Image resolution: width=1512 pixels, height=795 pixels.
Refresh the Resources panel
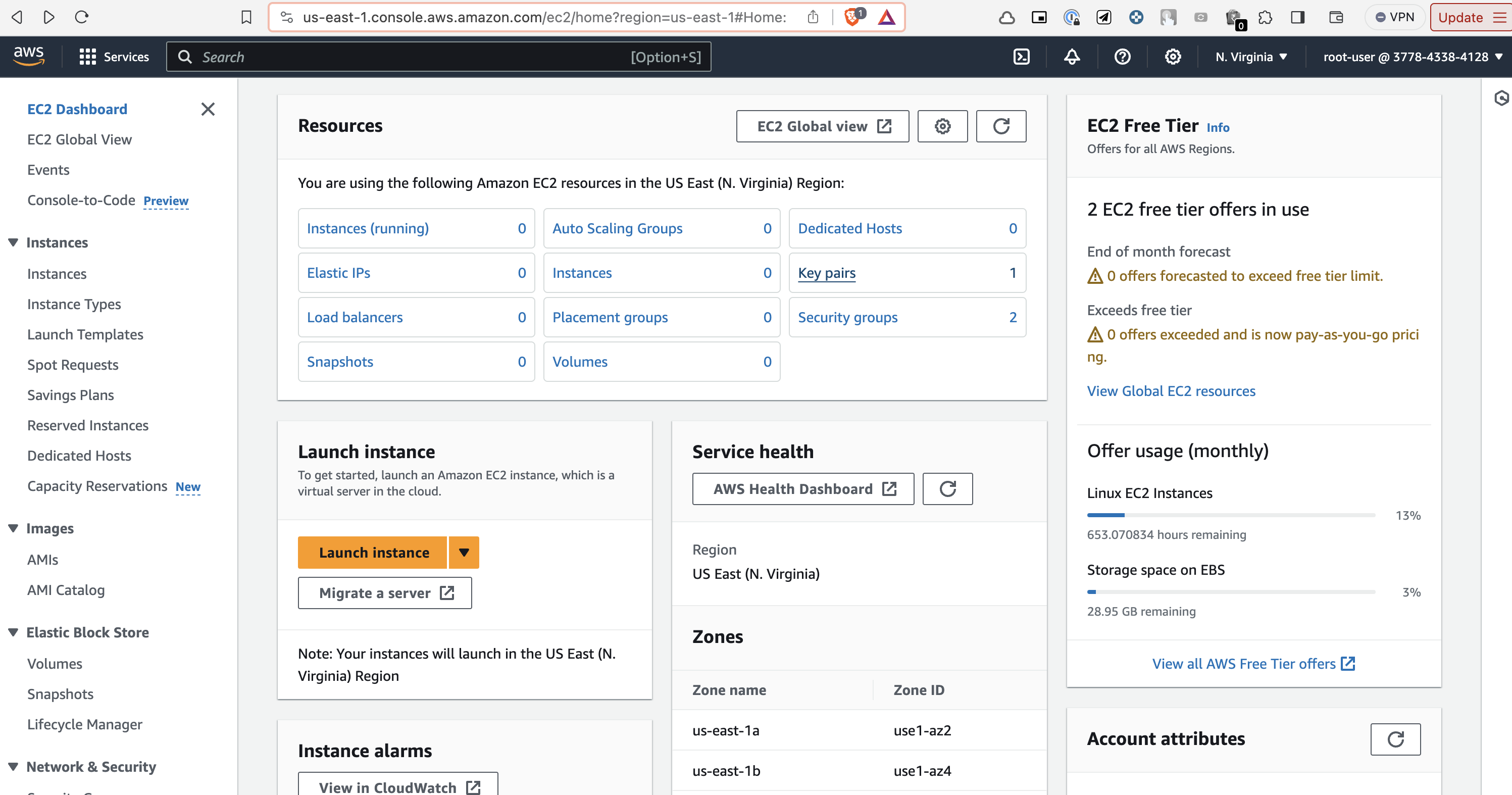pyautogui.click(x=1001, y=126)
